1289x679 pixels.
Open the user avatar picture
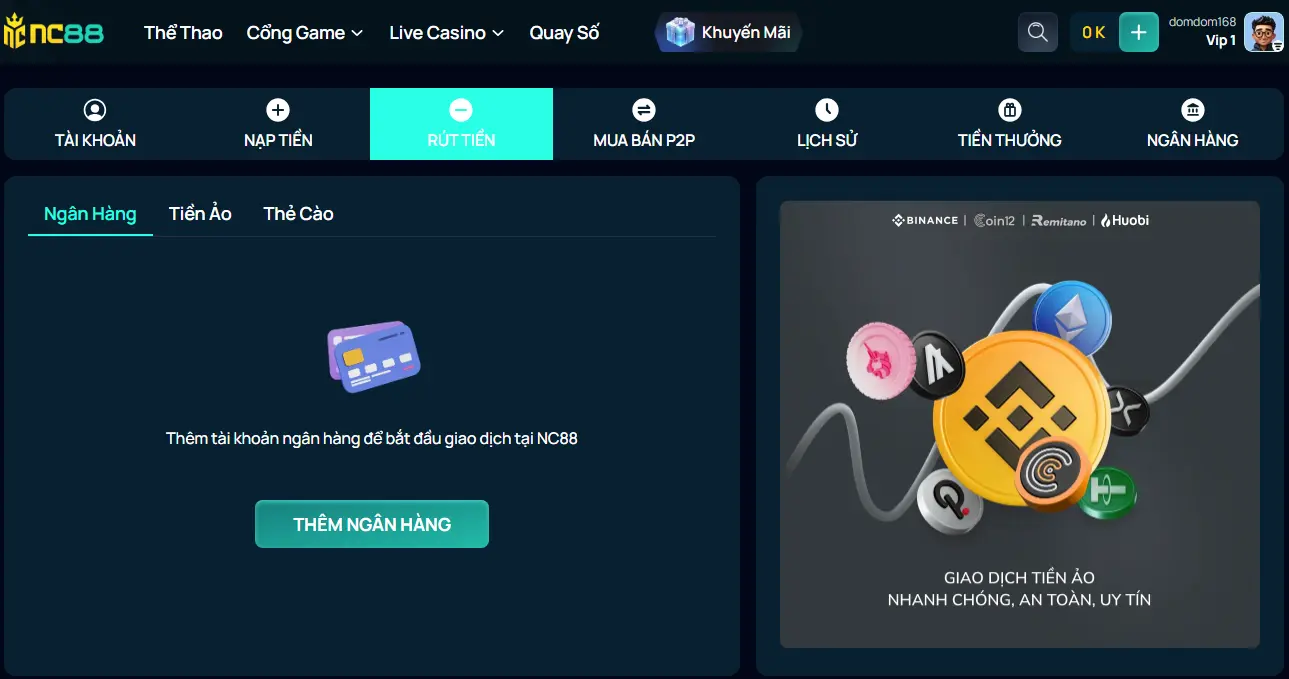pyautogui.click(x=1264, y=32)
